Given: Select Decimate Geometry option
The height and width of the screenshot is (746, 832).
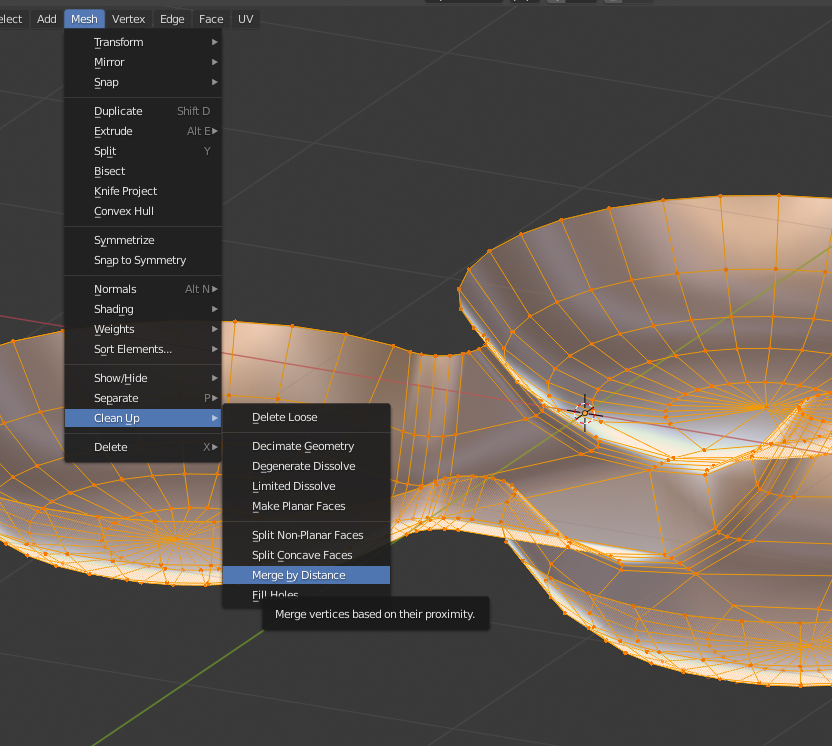Looking at the screenshot, I should click(303, 446).
